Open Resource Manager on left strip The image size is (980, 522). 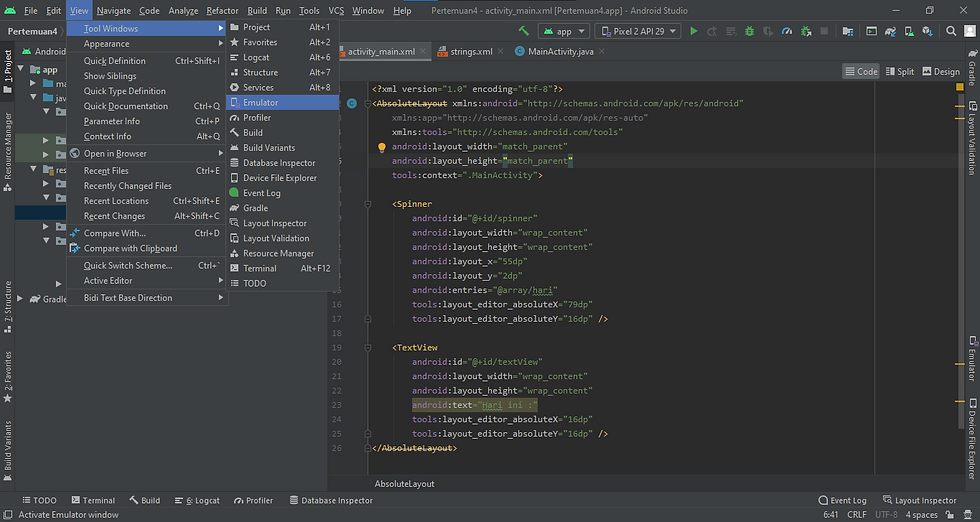(x=8, y=151)
